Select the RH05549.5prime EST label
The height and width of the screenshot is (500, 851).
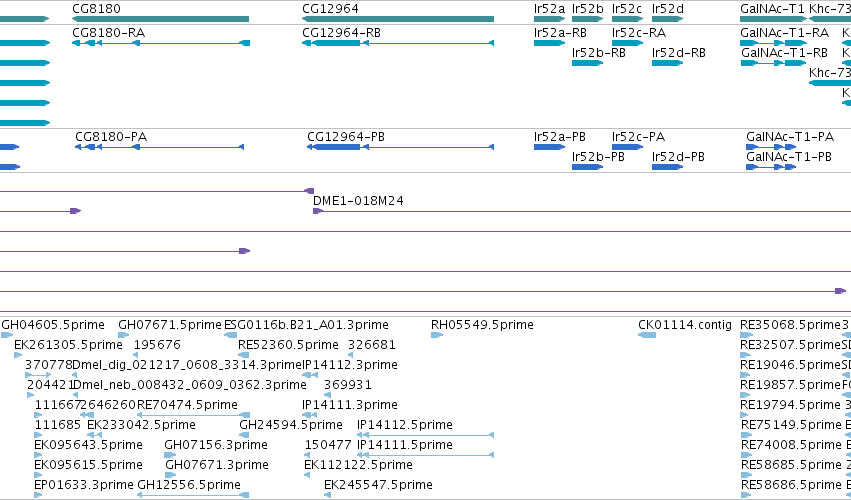point(482,325)
